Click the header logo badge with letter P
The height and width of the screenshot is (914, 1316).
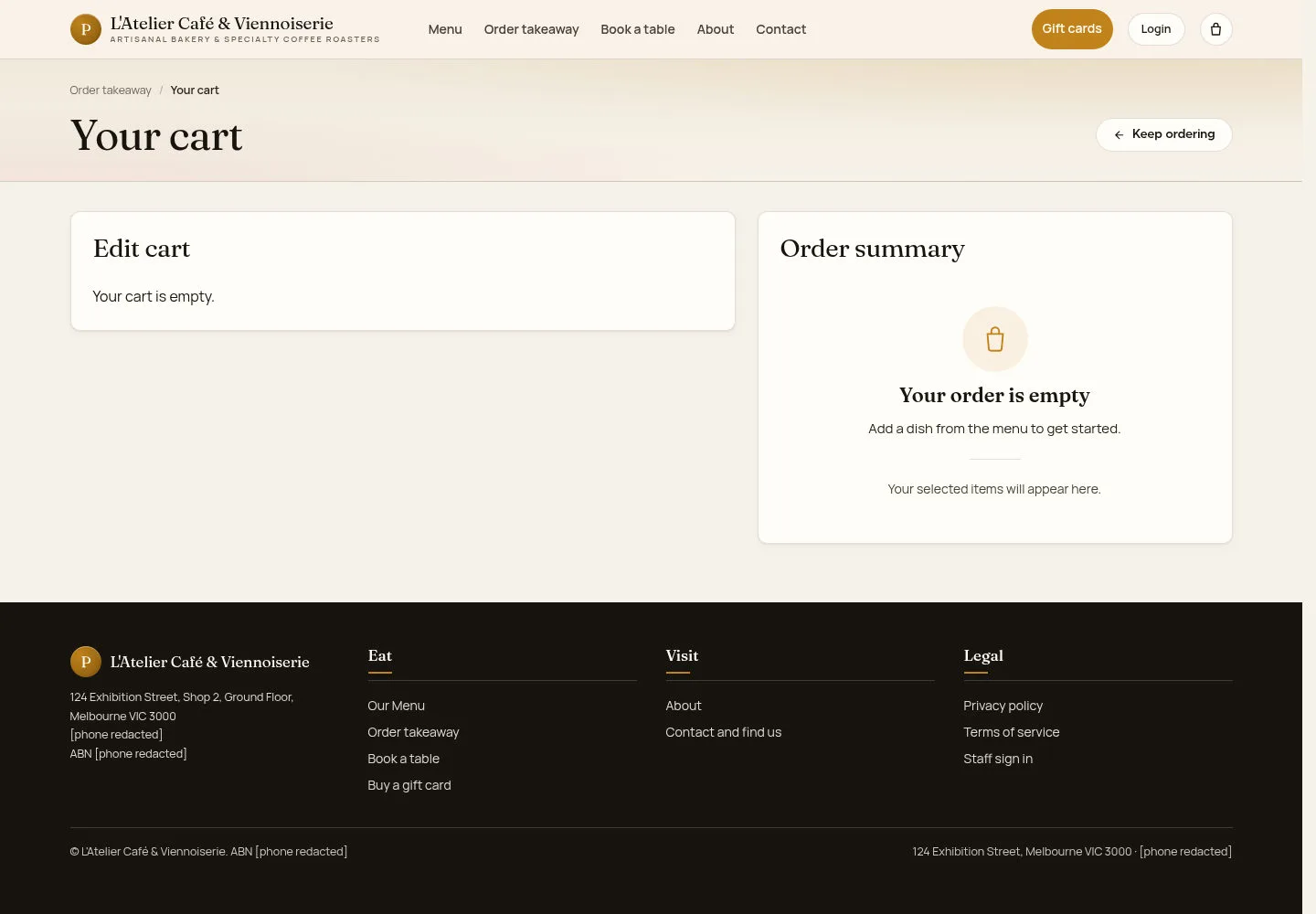coord(86,29)
